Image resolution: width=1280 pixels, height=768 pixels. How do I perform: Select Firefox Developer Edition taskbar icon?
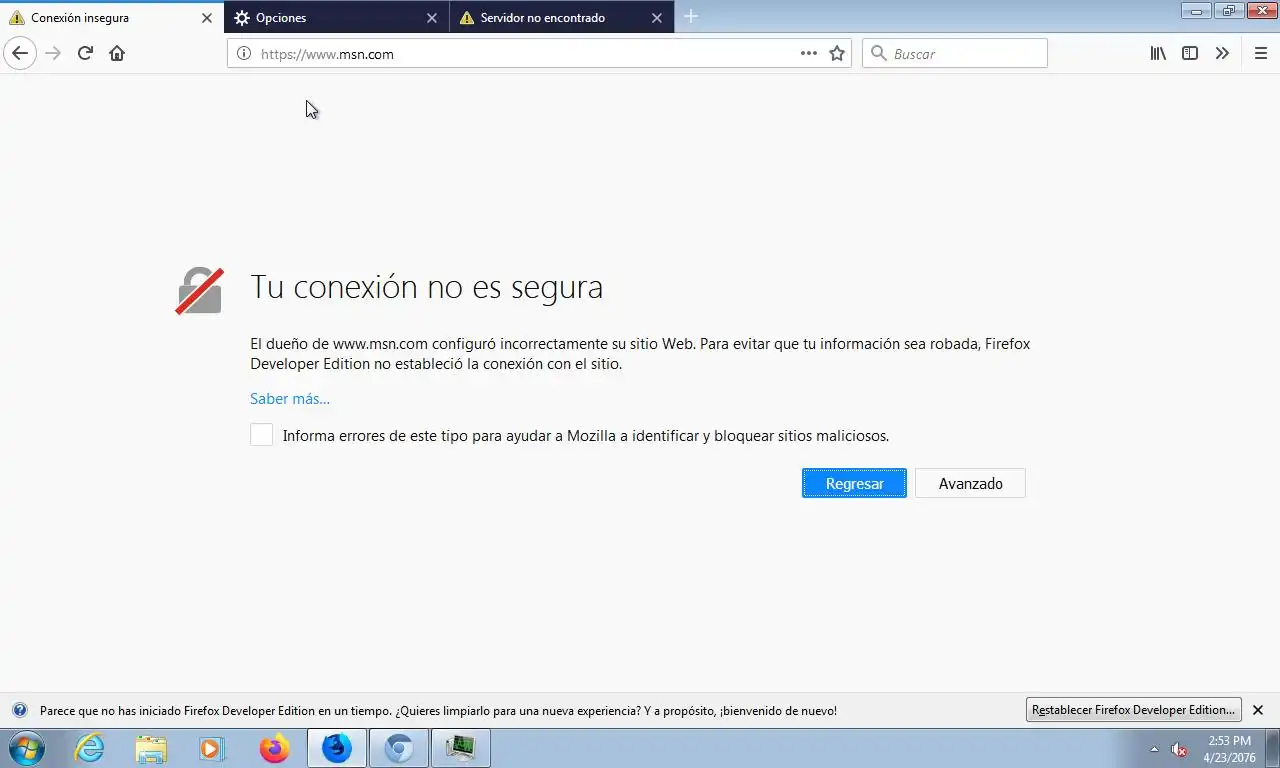tap(337, 748)
